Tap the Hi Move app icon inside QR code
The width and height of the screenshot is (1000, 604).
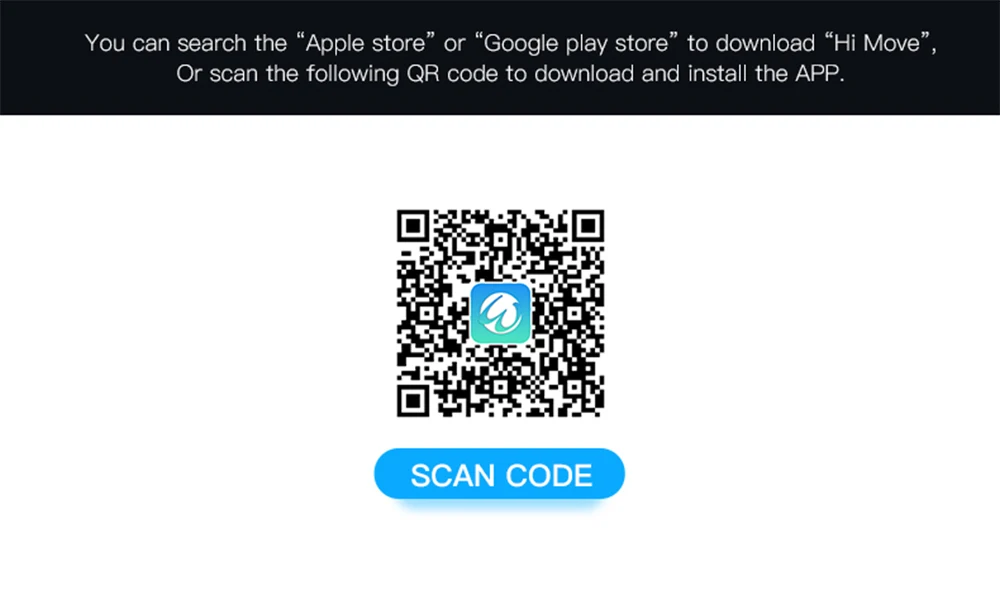tap(501, 314)
